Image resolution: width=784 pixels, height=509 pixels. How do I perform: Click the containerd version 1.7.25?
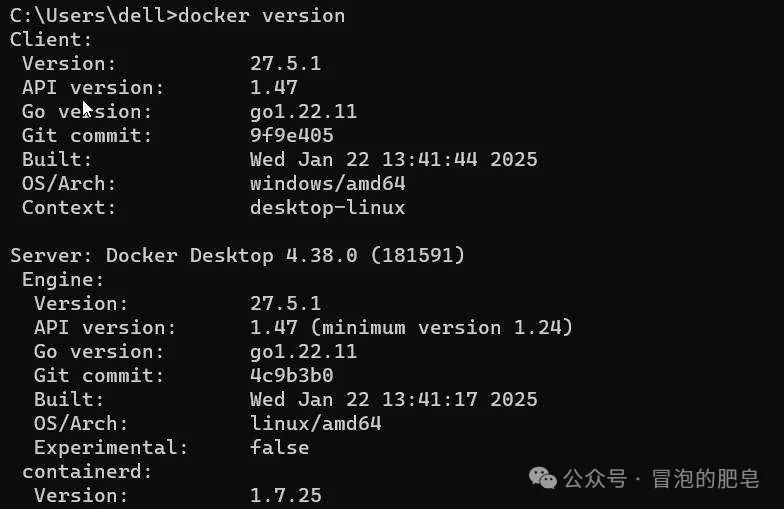coord(285,495)
